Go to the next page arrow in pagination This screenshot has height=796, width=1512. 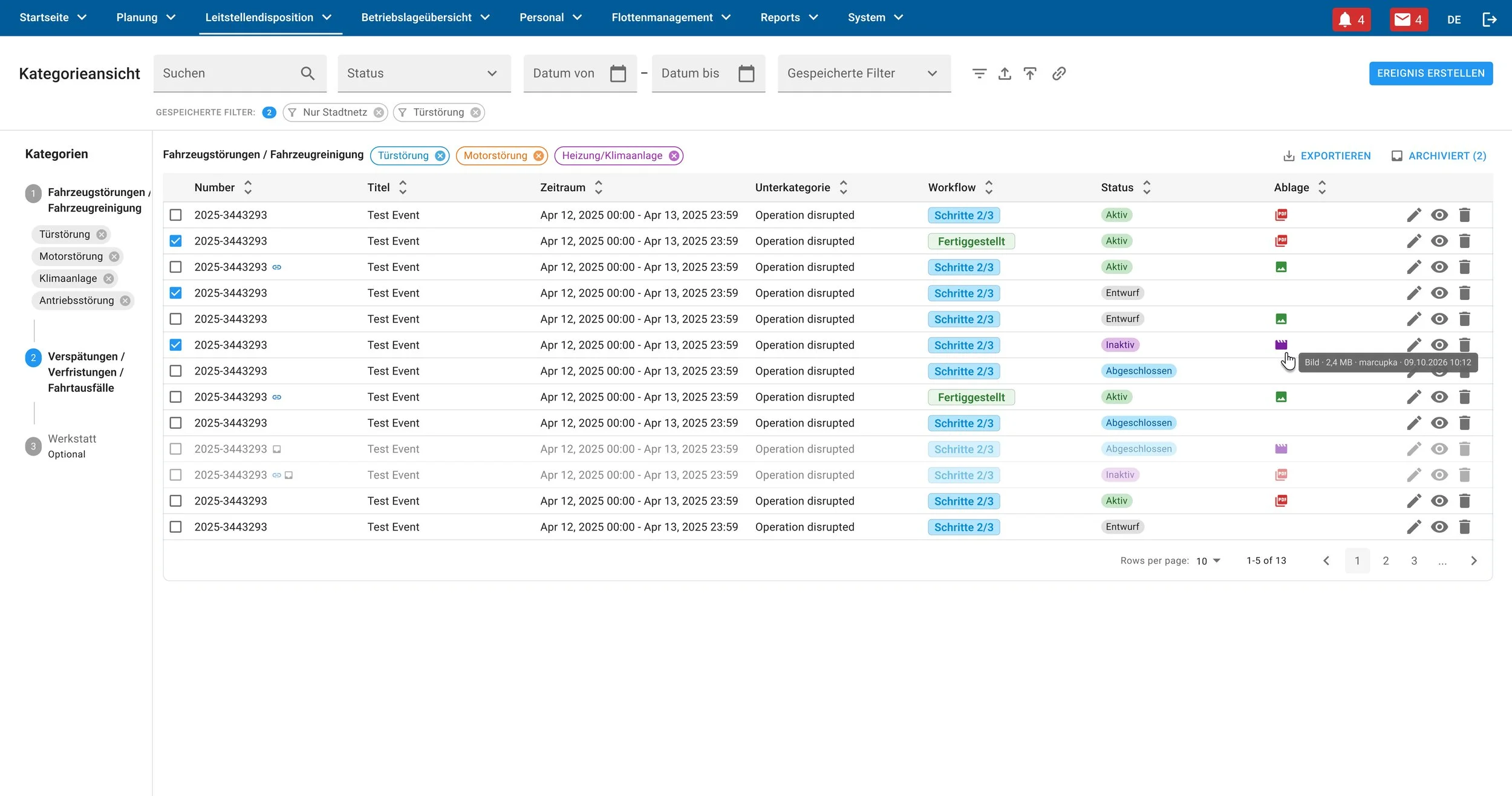(1474, 561)
